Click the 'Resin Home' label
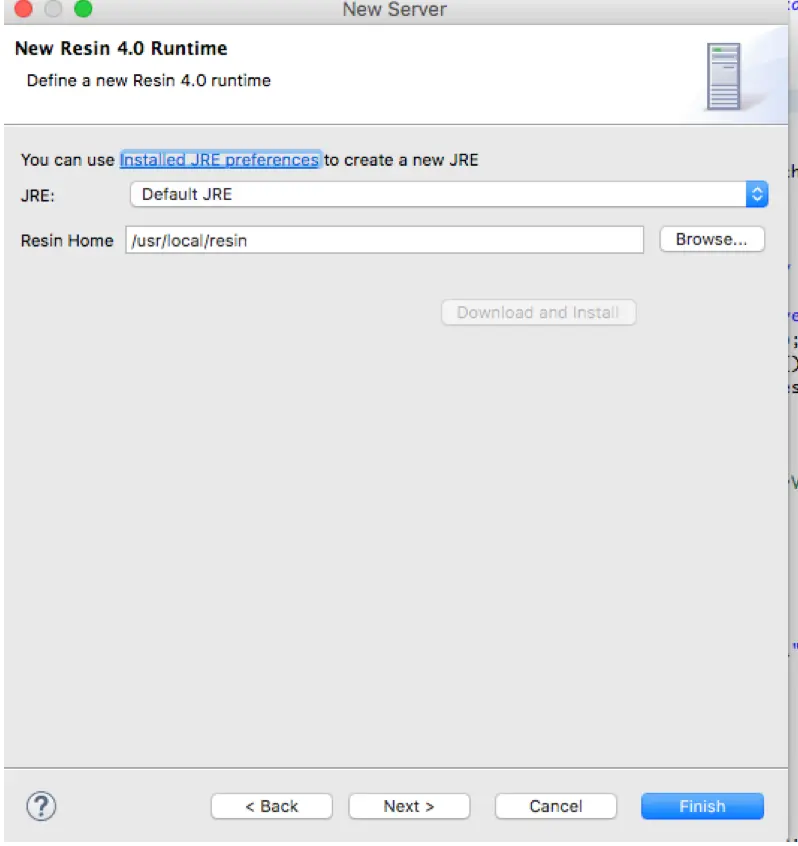 tap(67, 240)
